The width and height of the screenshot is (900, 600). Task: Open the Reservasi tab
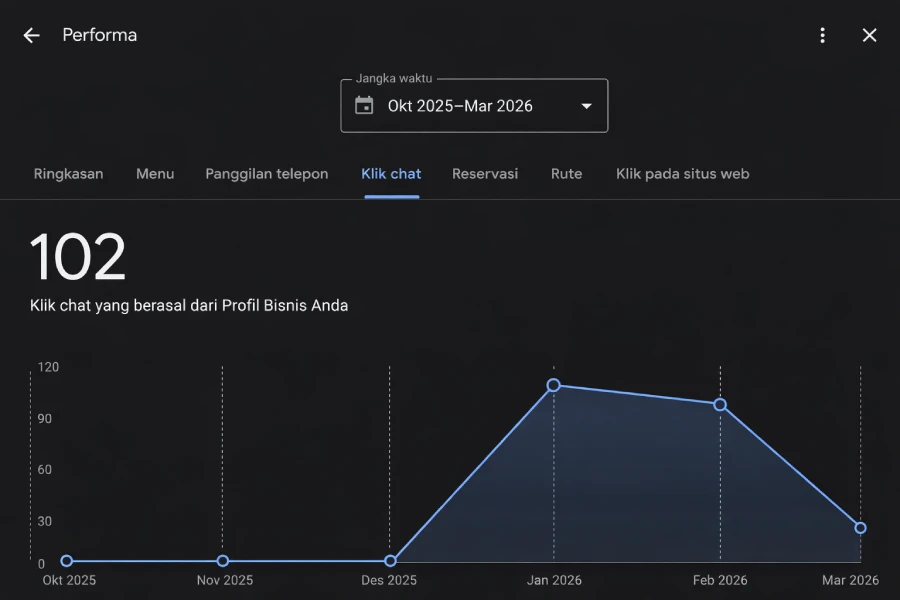[x=485, y=174]
